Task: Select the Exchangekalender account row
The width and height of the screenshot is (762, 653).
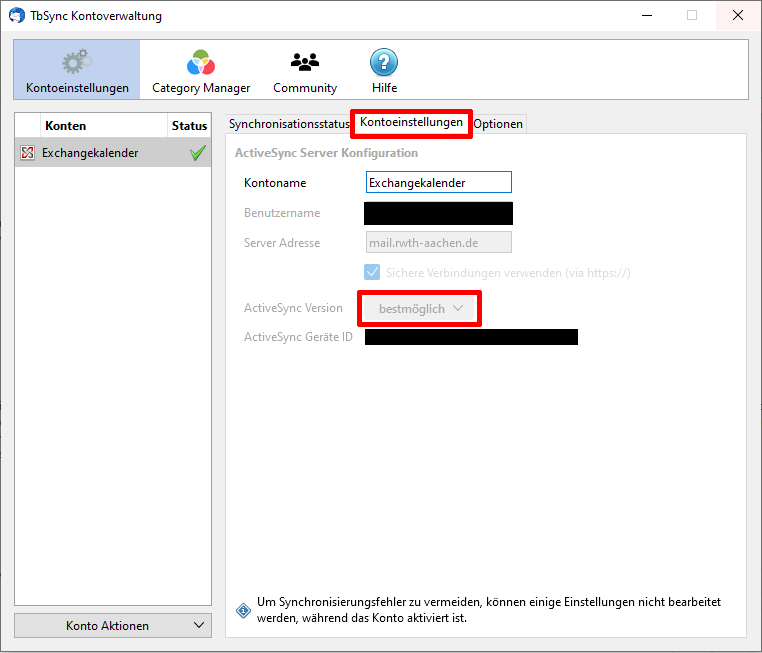Action: [x=113, y=153]
